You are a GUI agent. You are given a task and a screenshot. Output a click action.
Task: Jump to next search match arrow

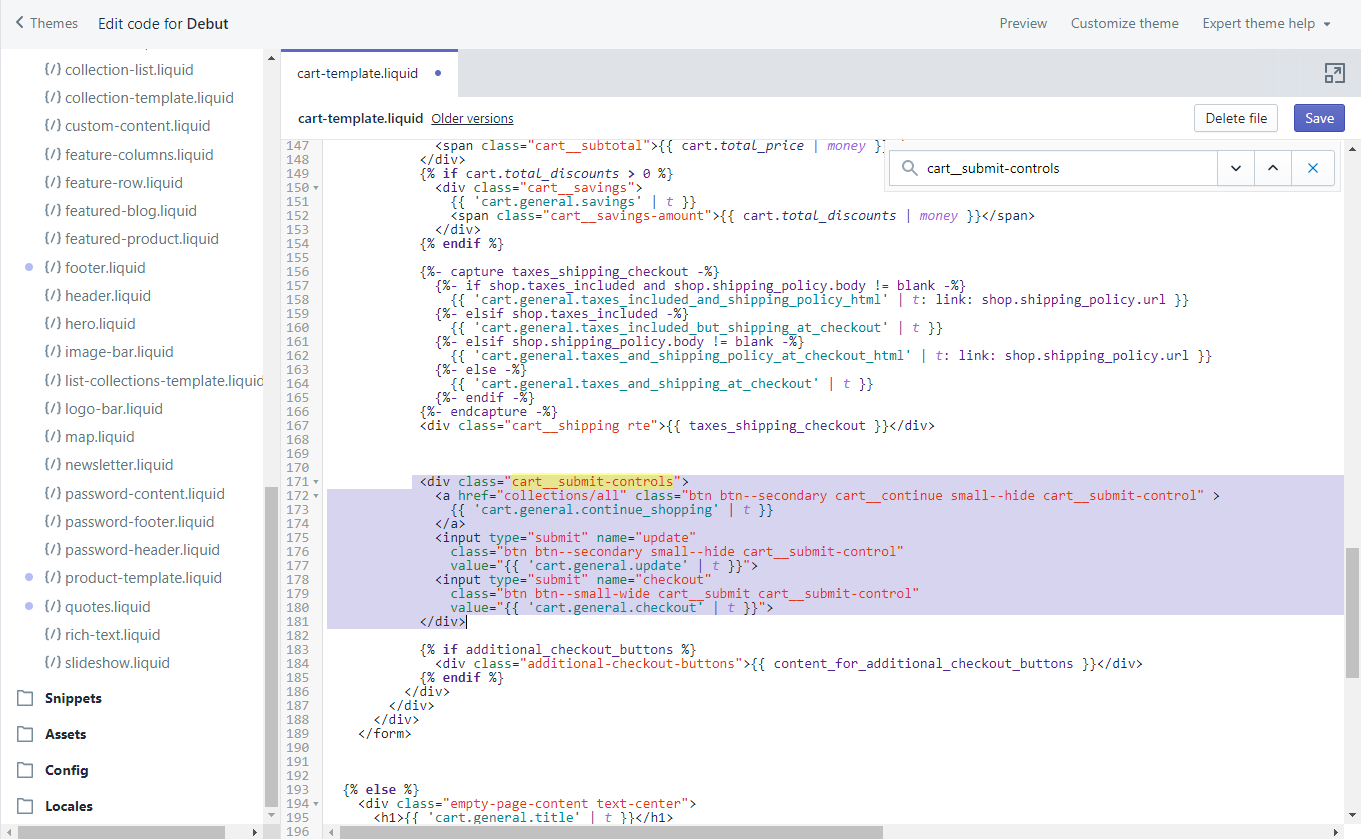1236,168
